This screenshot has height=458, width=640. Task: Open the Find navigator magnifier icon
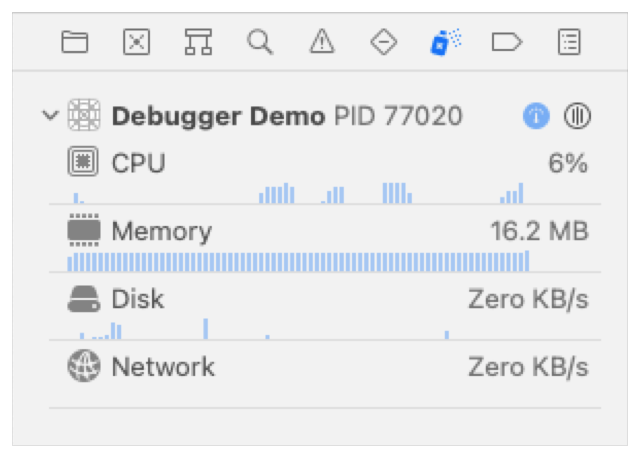point(260,42)
